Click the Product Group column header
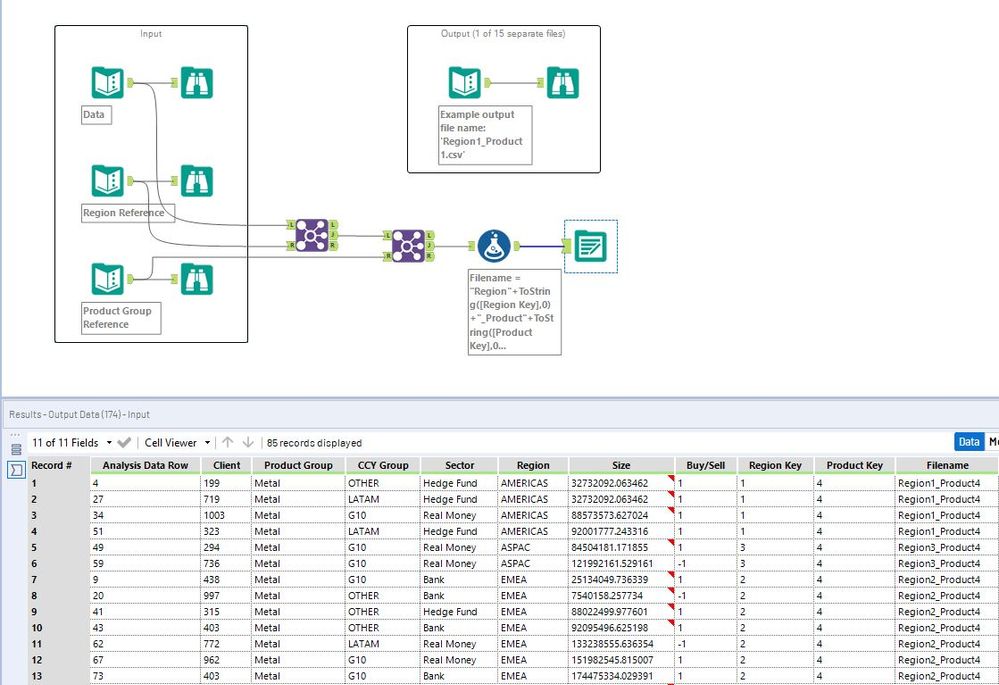This screenshot has width=999, height=685. pyautogui.click(x=298, y=465)
